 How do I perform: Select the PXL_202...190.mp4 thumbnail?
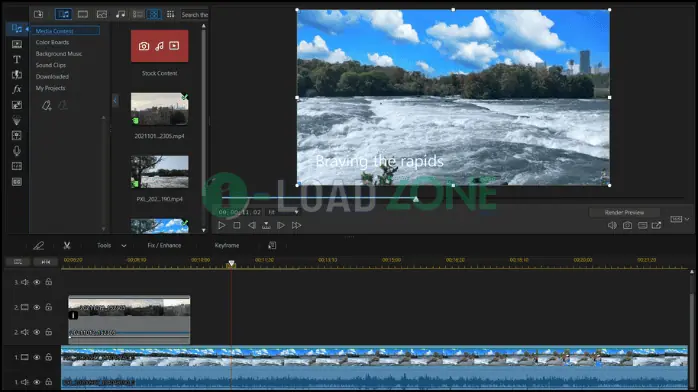tap(159, 172)
